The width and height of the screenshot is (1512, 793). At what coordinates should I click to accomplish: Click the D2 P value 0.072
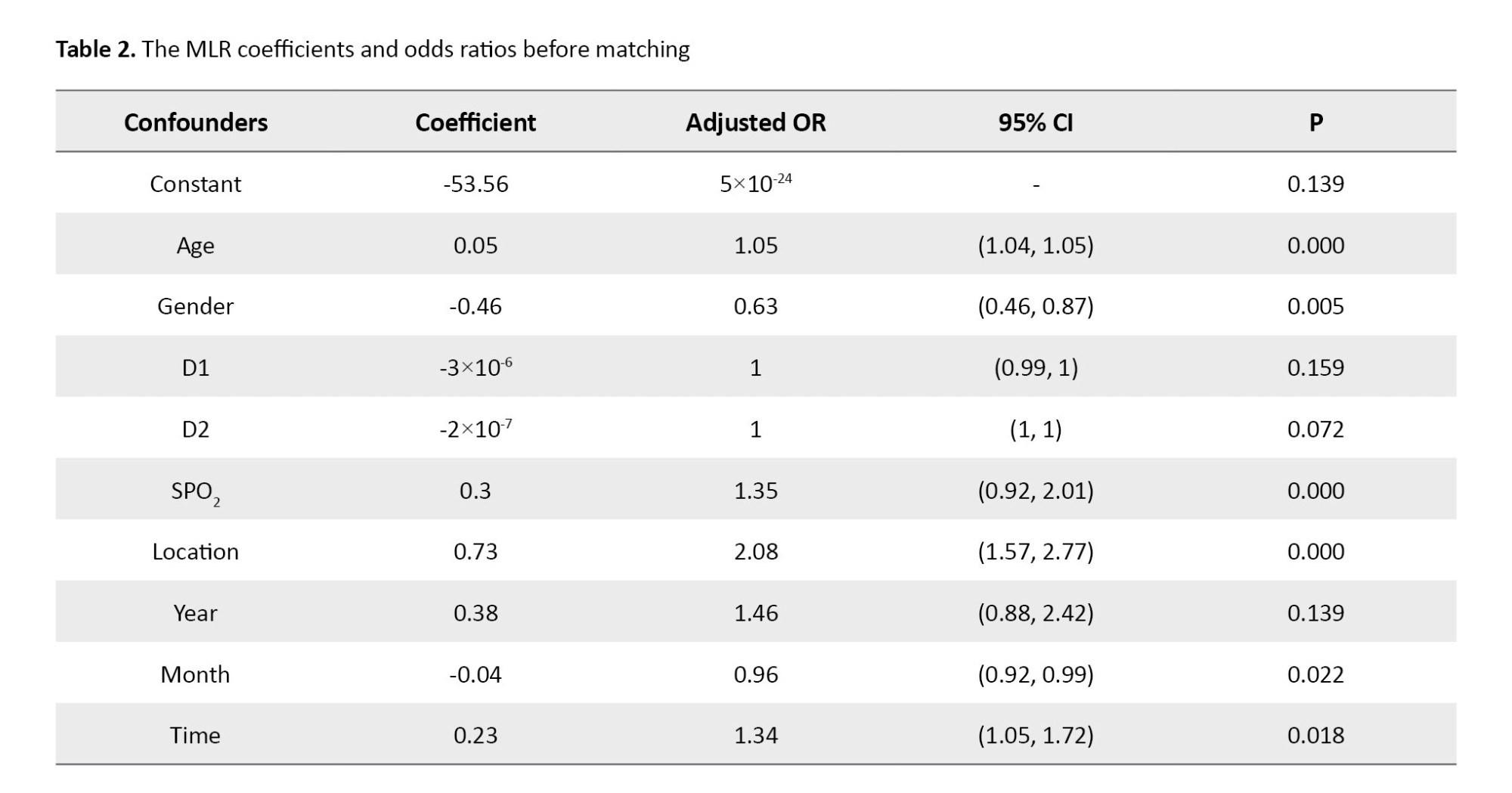pyautogui.click(x=1315, y=429)
